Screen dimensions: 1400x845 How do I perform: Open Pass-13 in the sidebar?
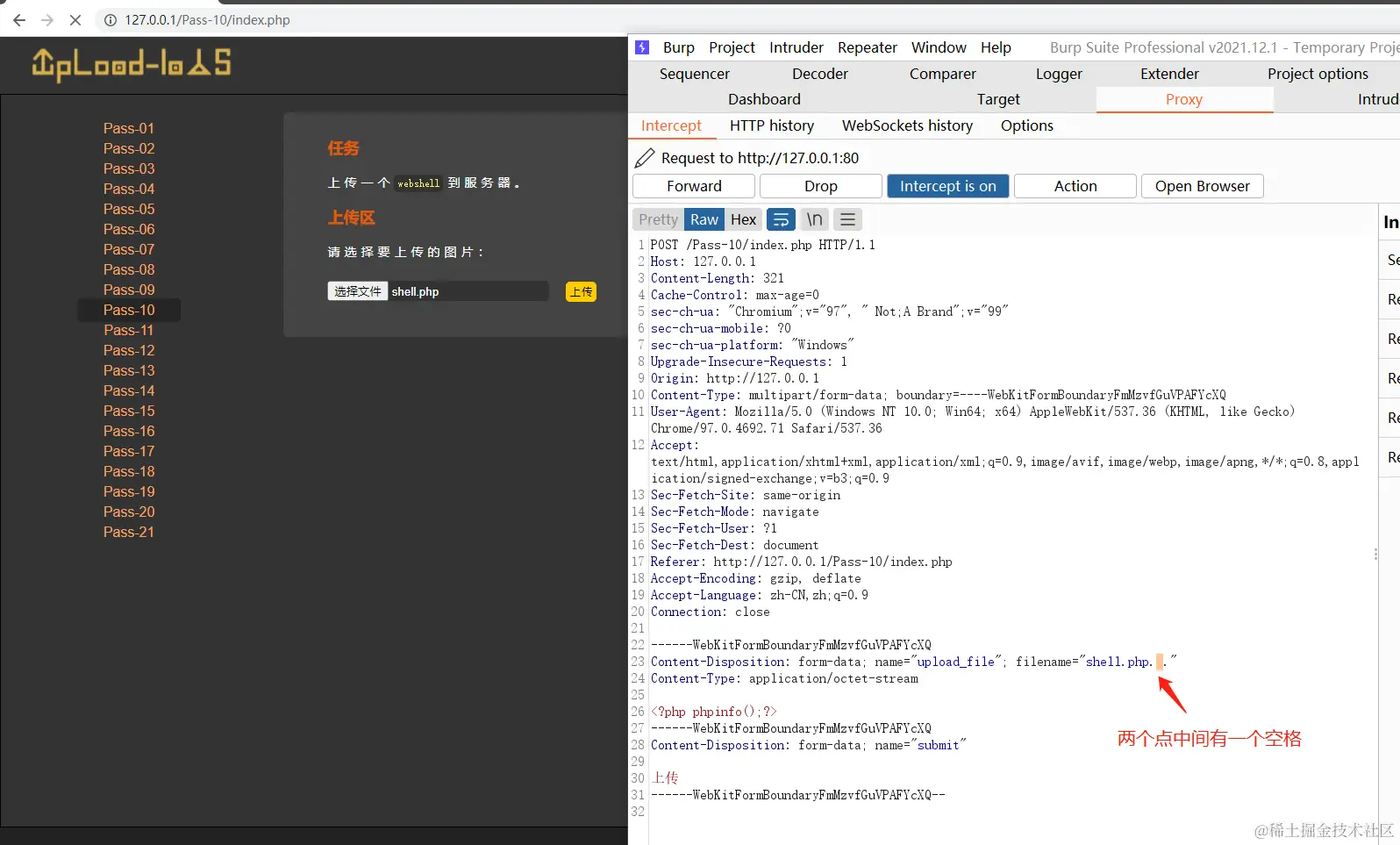[x=129, y=370]
